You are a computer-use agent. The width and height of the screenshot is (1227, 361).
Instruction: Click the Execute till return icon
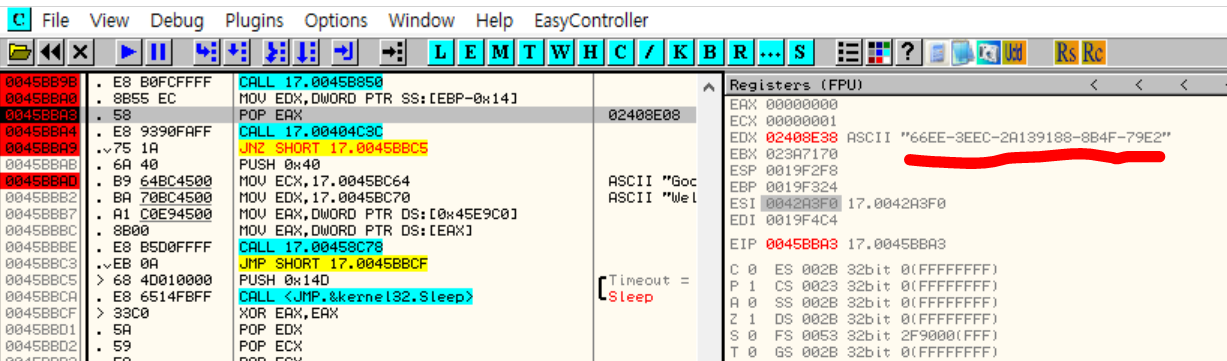pyautogui.click(x=345, y=51)
